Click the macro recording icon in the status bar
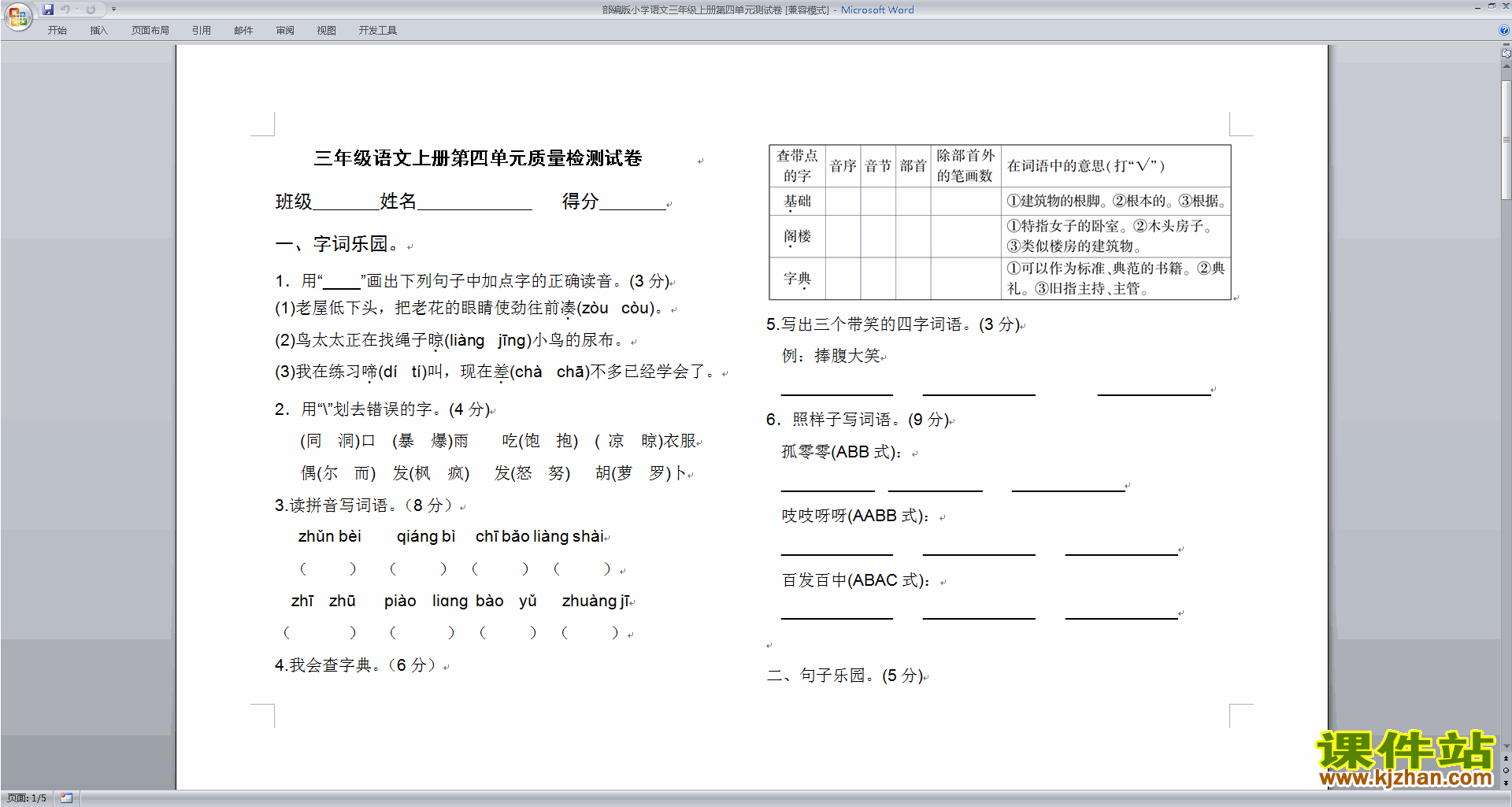Image resolution: width=1512 pixels, height=807 pixels. pos(67,798)
